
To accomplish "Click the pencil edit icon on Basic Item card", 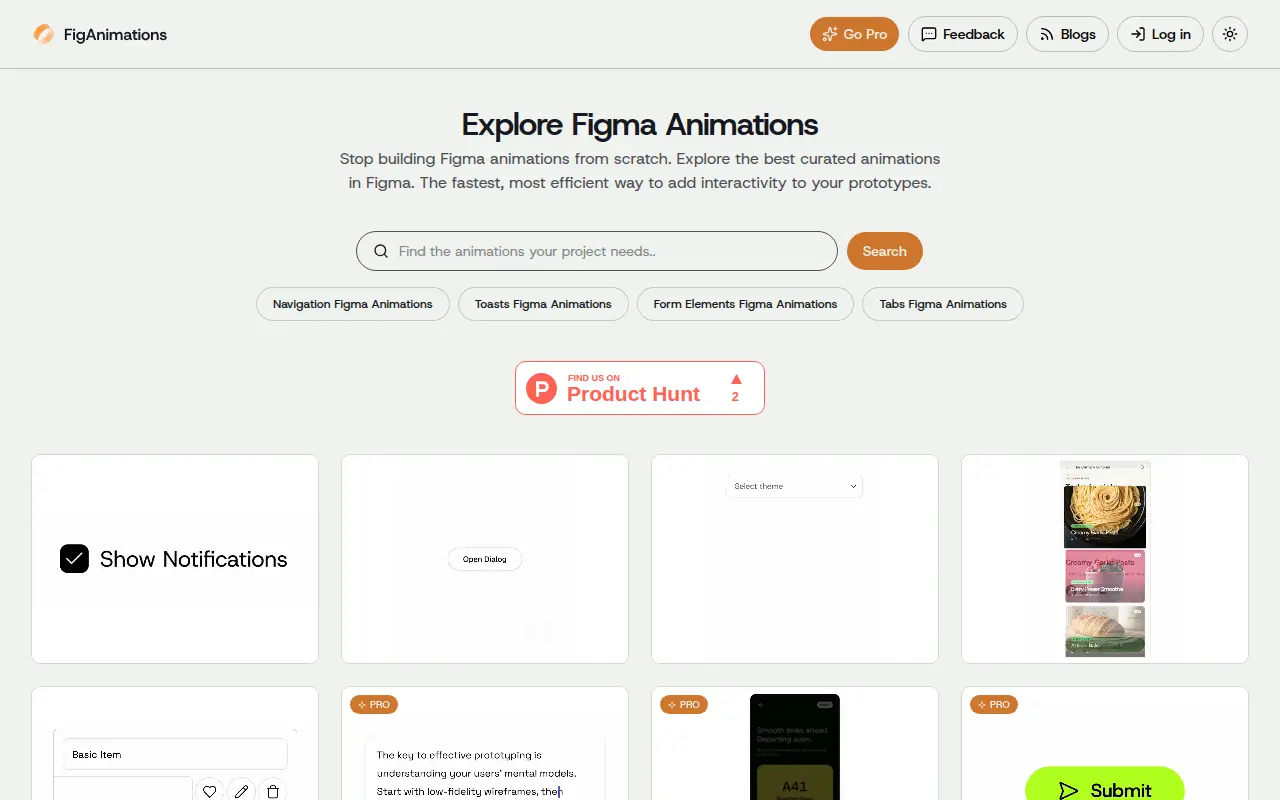I will pos(241,791).
